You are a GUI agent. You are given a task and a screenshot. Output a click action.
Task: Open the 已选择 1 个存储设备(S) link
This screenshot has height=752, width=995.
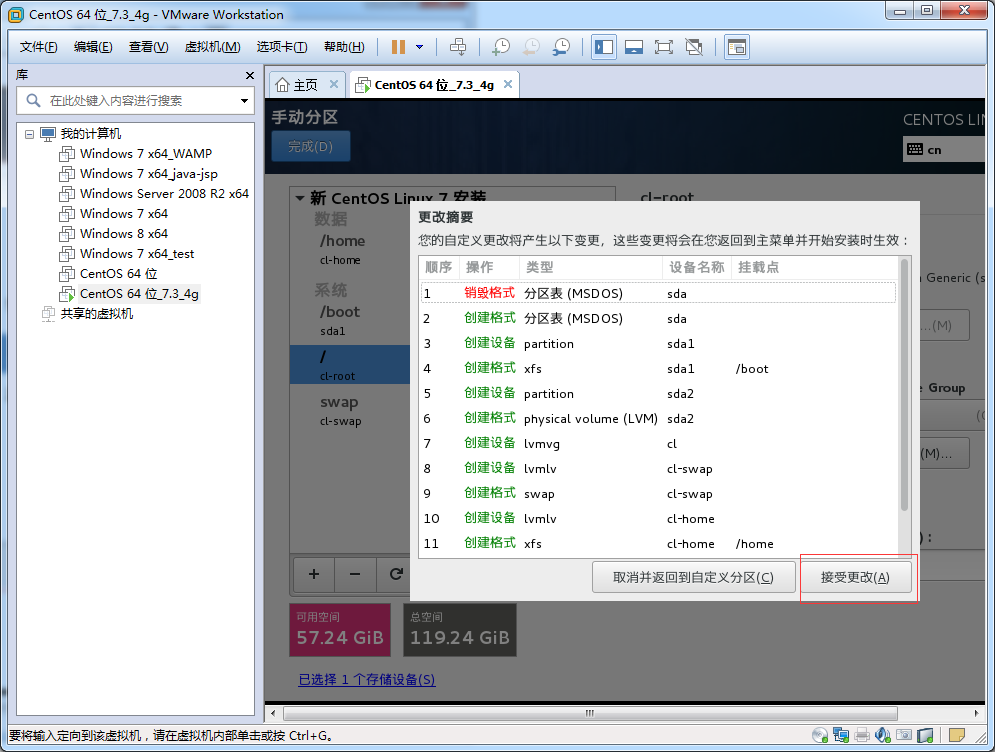pyautogui.click(x=367, y=680)
